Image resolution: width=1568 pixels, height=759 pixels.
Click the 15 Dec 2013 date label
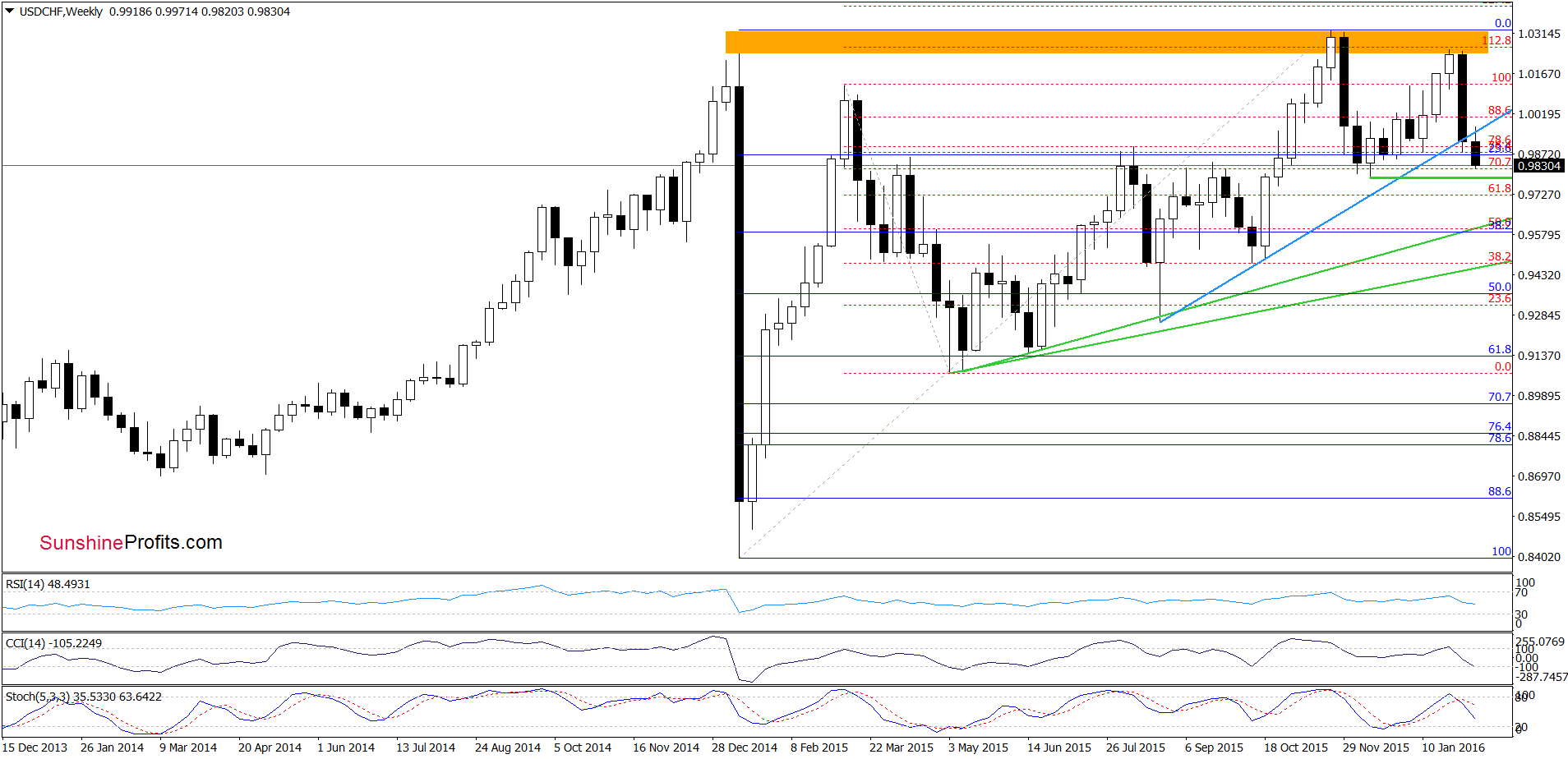pos(35,747)
